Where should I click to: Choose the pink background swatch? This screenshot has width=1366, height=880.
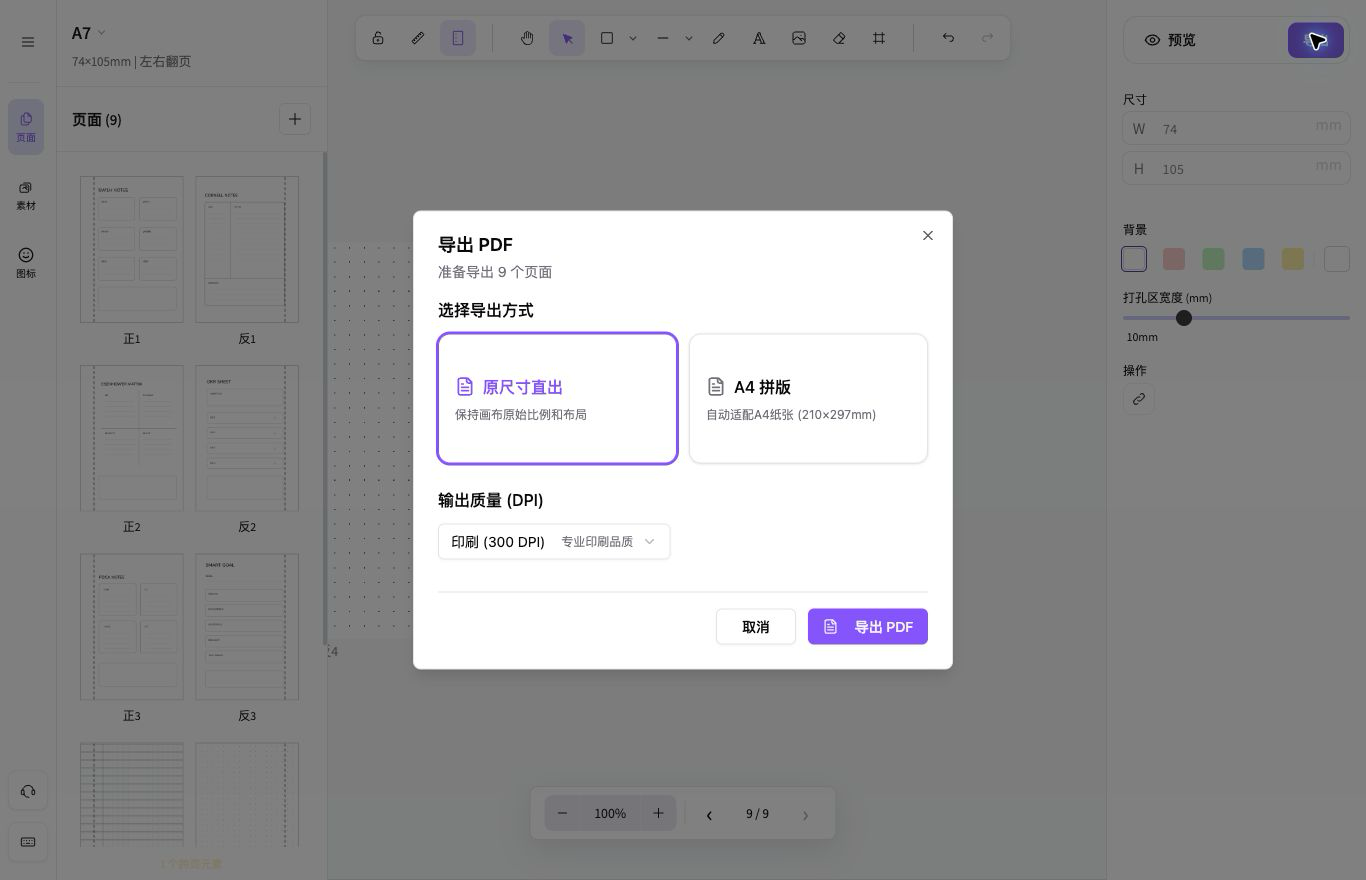click(1174, 259)
